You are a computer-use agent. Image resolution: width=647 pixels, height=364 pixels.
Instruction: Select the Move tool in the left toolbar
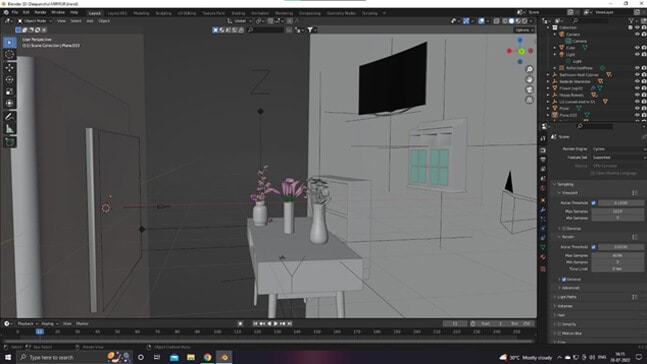[x=9, y=68]
